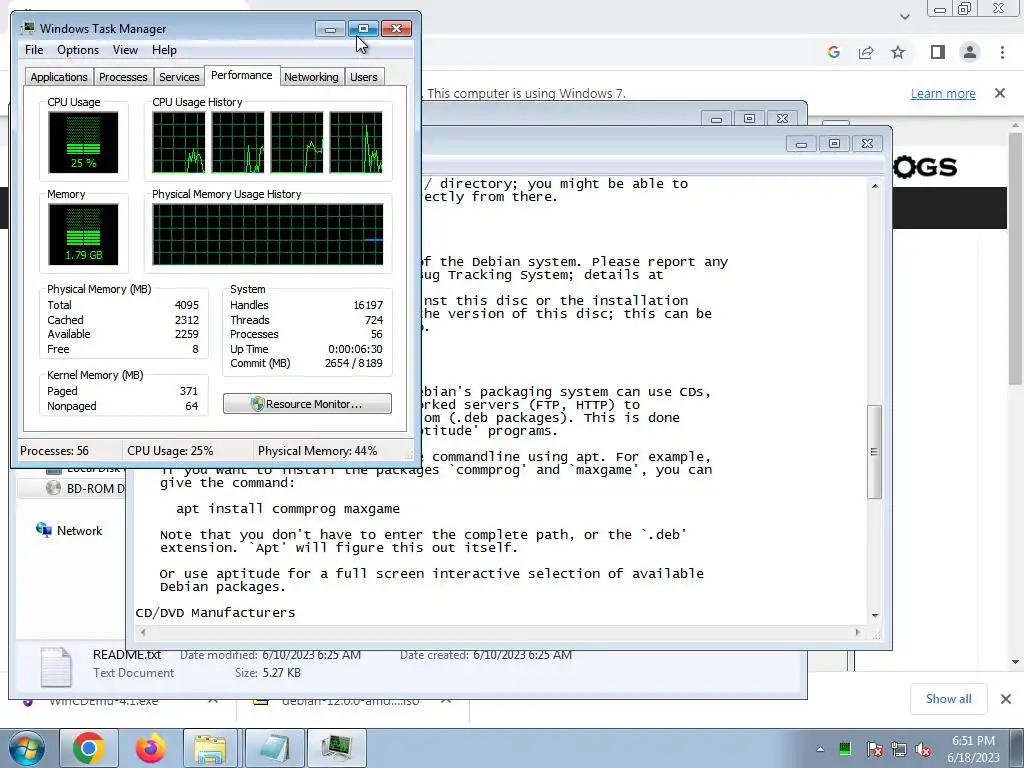Click the Notepad horizontal scroll left arrow

pos(143,632)
